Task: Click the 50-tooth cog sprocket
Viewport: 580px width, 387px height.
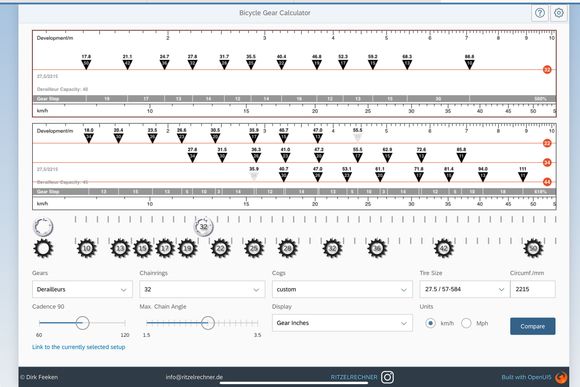Action: 533,248
